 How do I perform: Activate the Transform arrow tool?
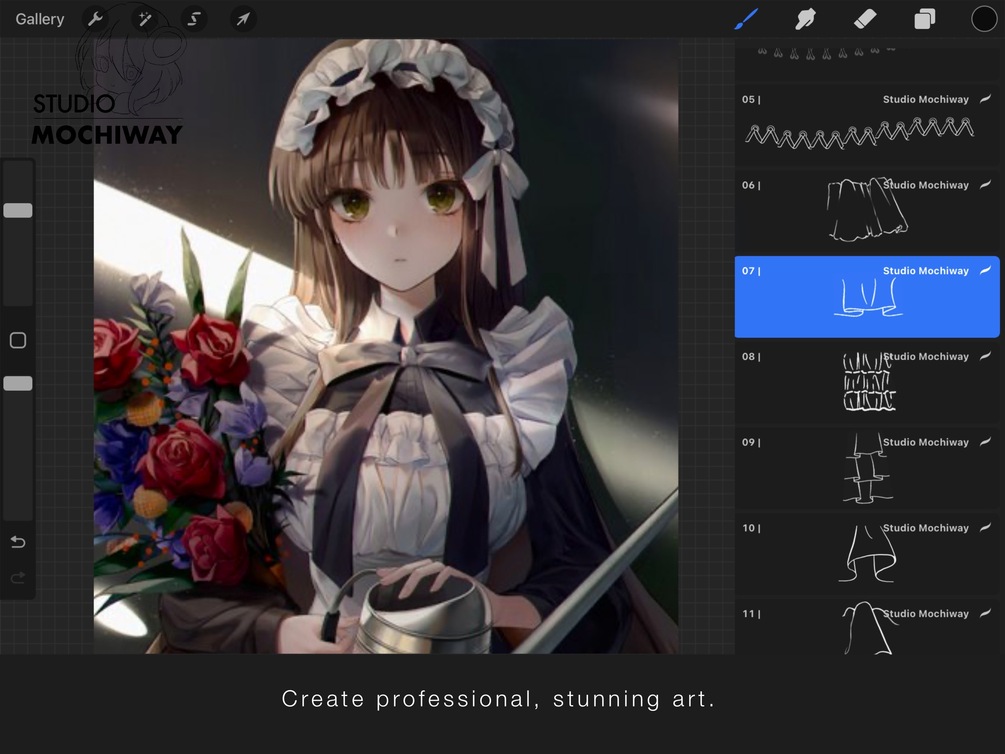[x=243, y=19]
